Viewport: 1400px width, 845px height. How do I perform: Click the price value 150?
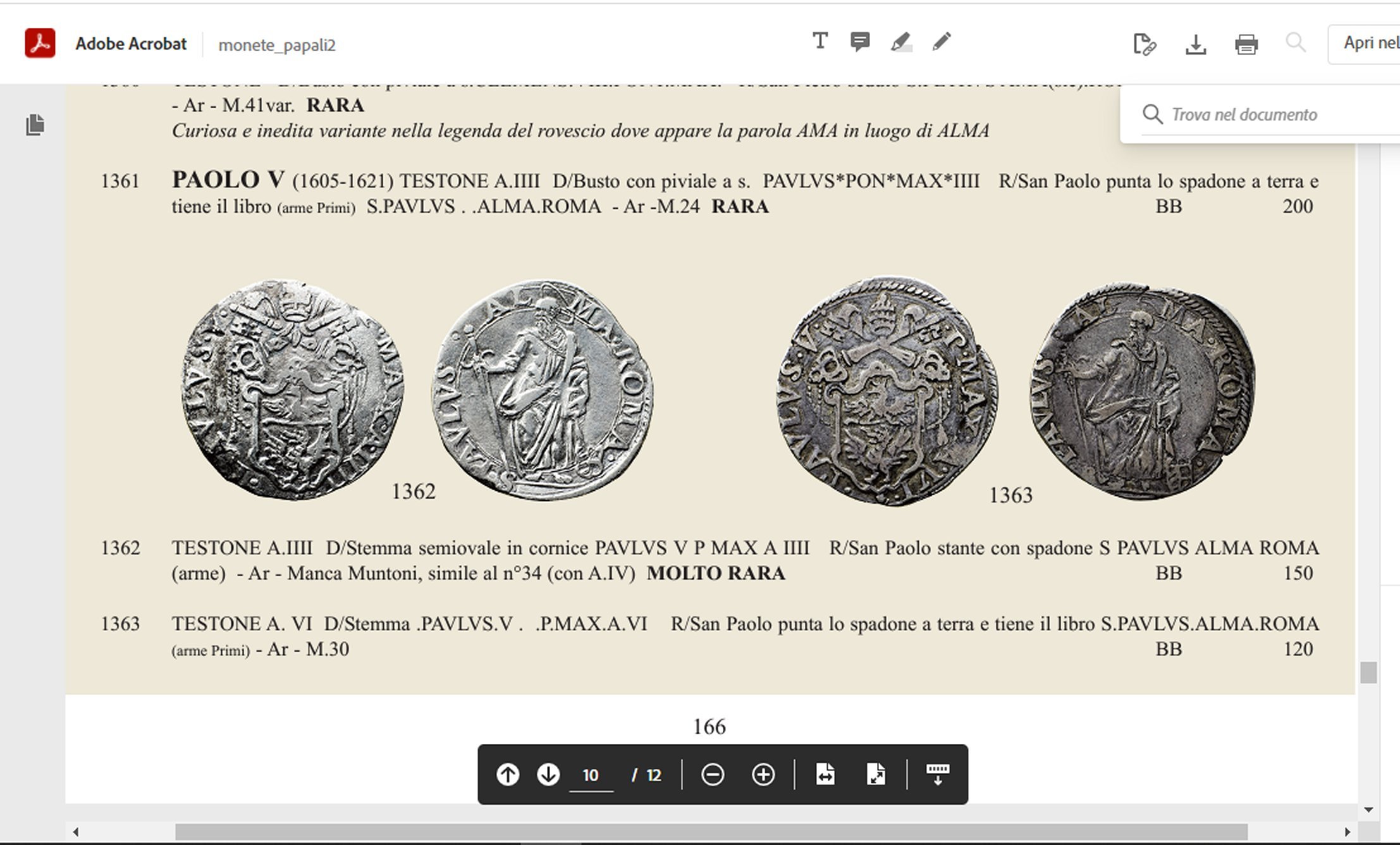[1298, 573]
